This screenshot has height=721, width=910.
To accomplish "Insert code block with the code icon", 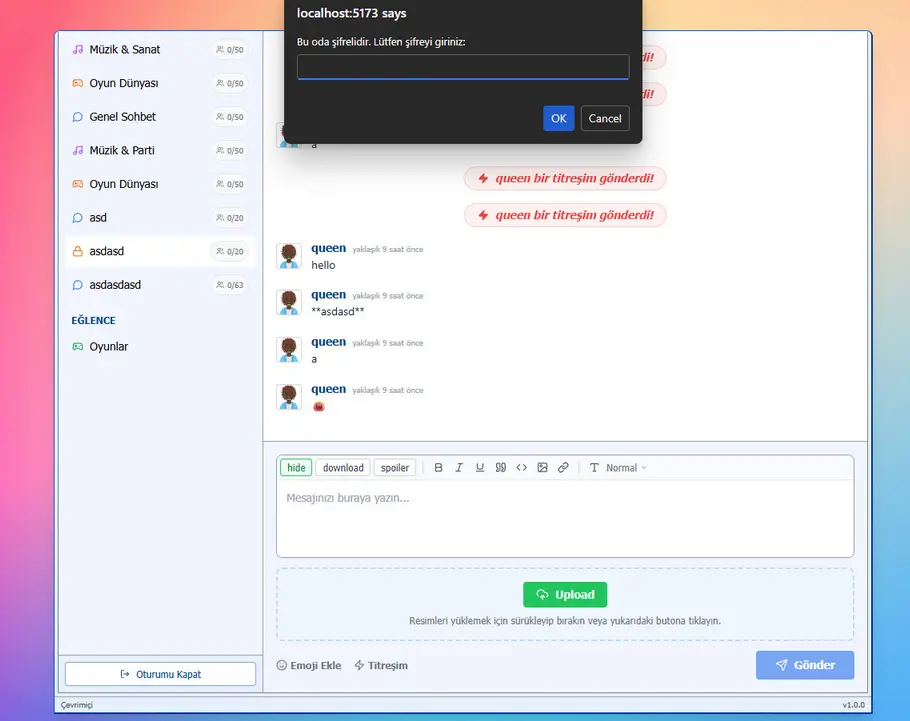I will tap(522, 468).
